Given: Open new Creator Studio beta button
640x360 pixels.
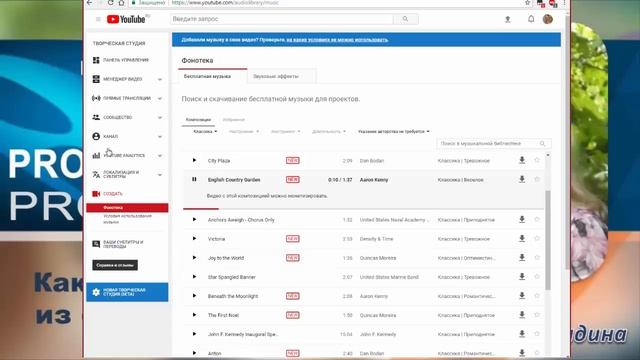Looking at the screenshot, I should point(127,292).
